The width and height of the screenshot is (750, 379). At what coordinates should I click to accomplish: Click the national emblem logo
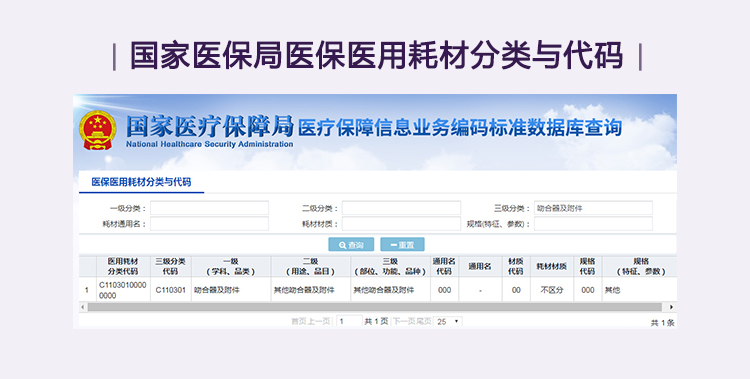(98, 130)
